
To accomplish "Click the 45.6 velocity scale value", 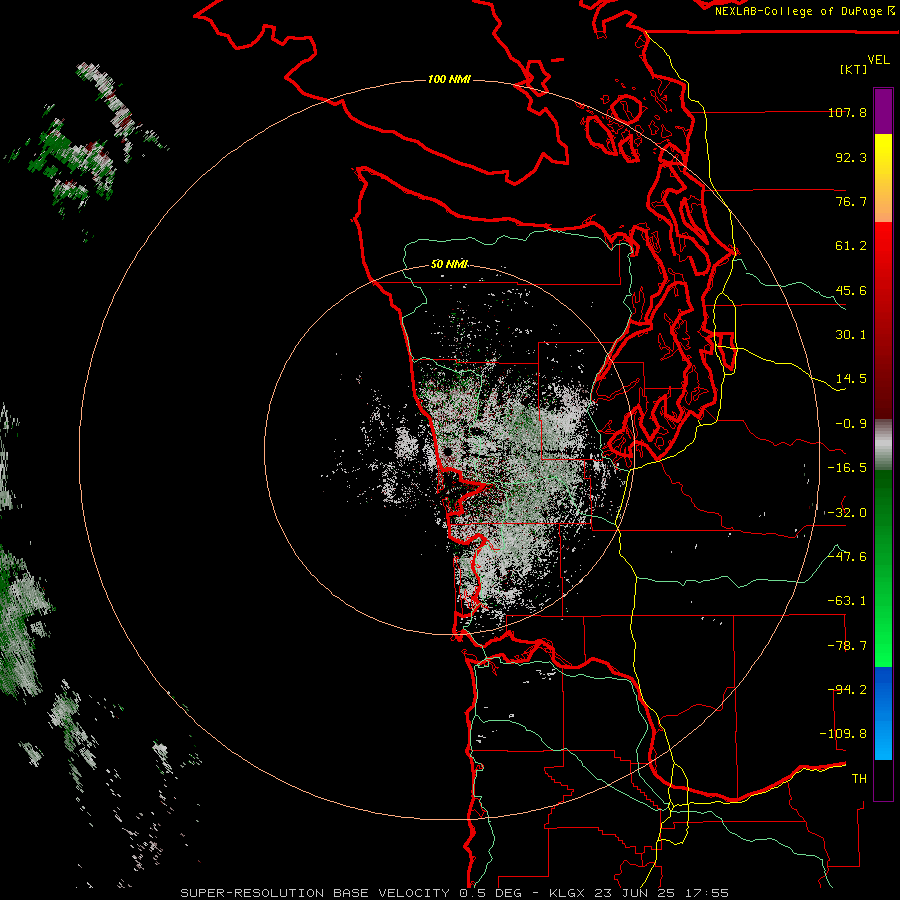I will pyautogui.click(x=851, y=290).
